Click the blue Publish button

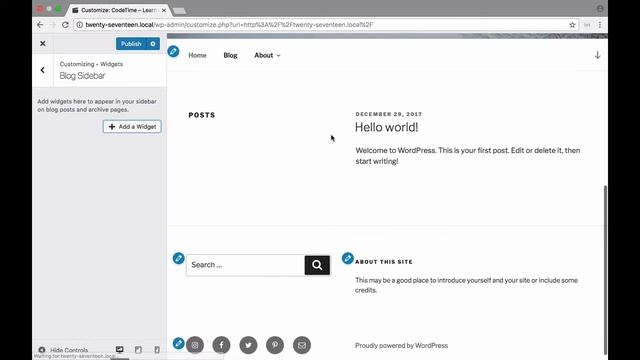coord(131,44)
